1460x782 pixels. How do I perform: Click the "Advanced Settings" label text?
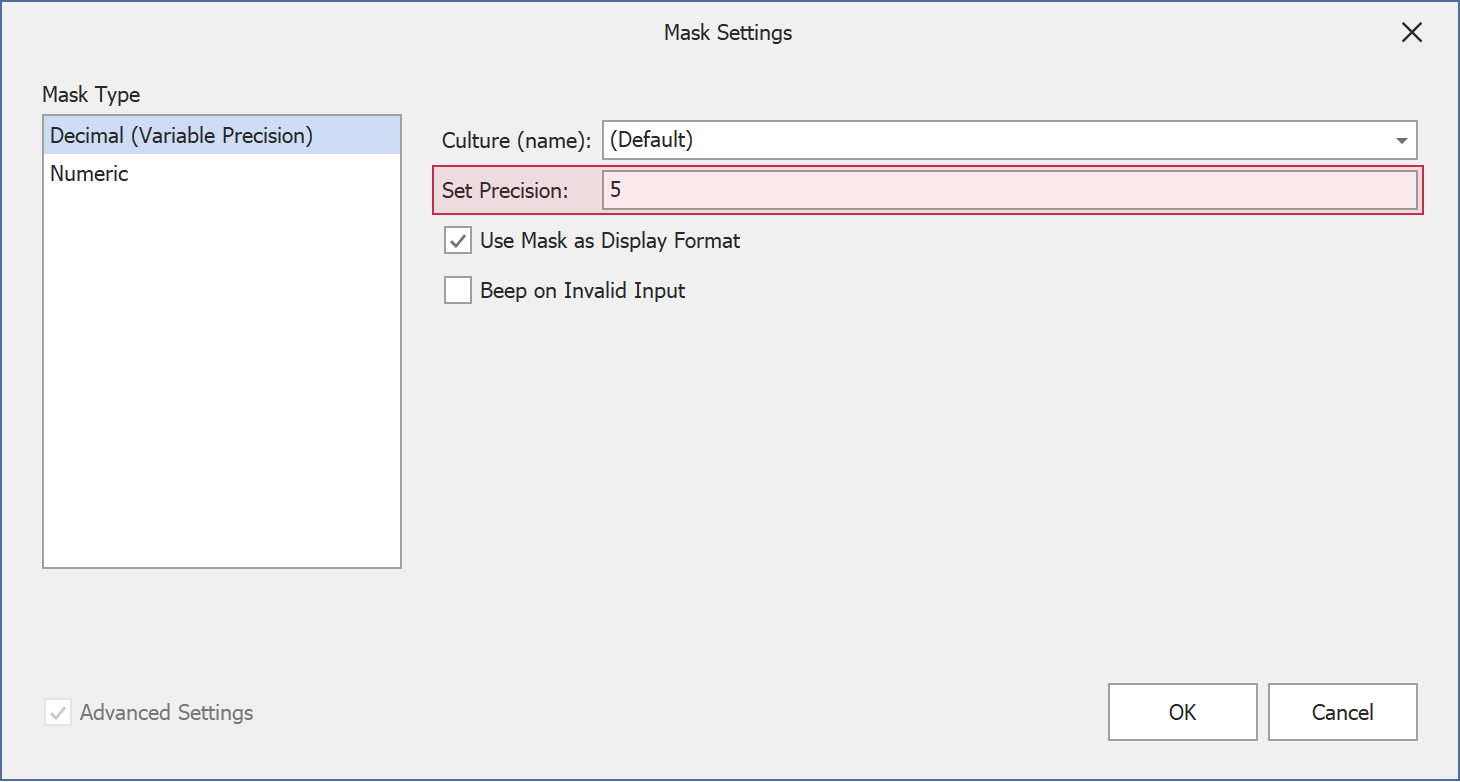pyautogui.click(x=166, y=713)
